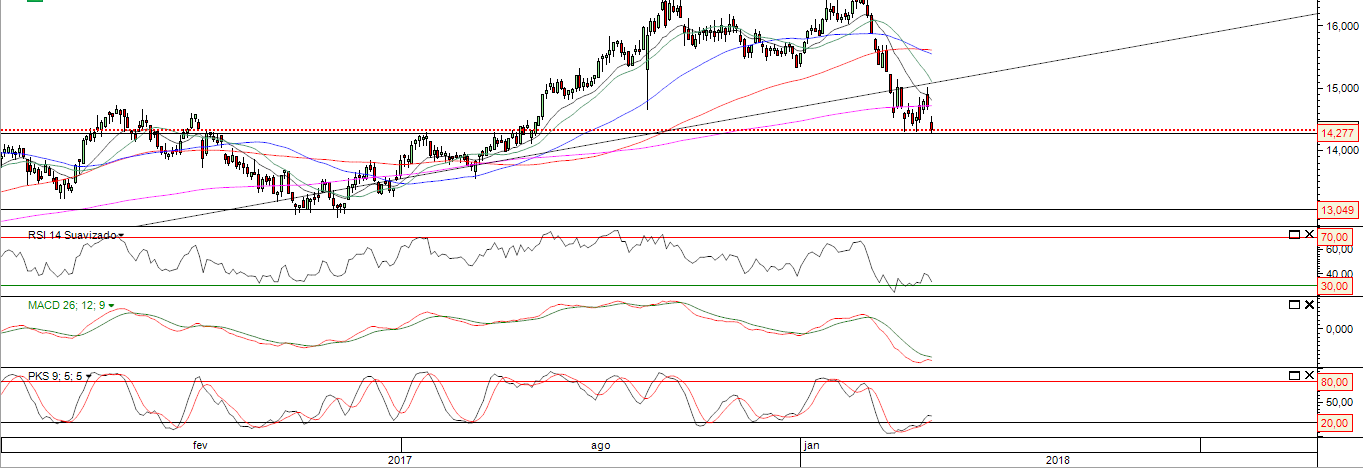
Task: Select the PKS 20,00 lower level tag
Action: pyautogui.click(x=1335, y=423)
